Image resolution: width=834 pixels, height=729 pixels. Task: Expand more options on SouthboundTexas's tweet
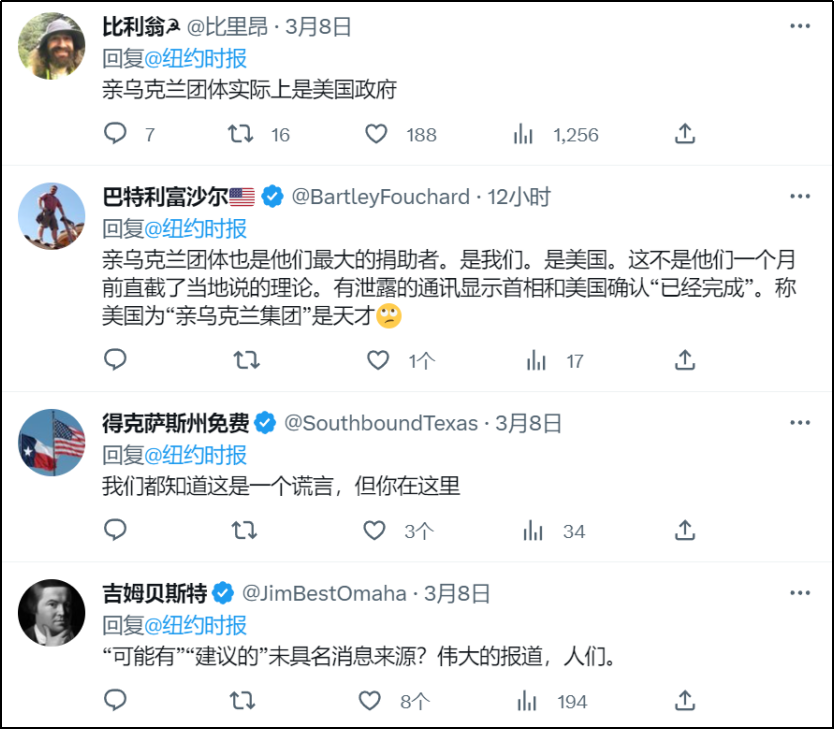click(799, 423)
